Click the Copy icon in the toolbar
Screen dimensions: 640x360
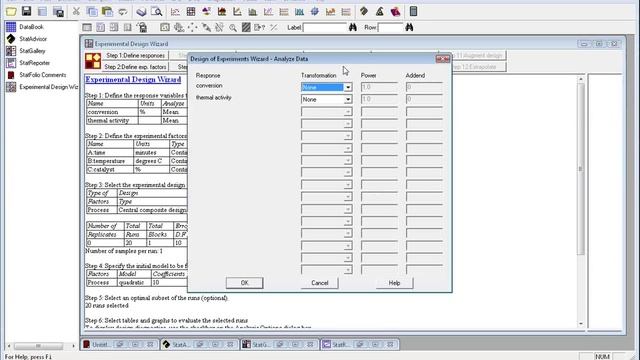tap(92, 11)
